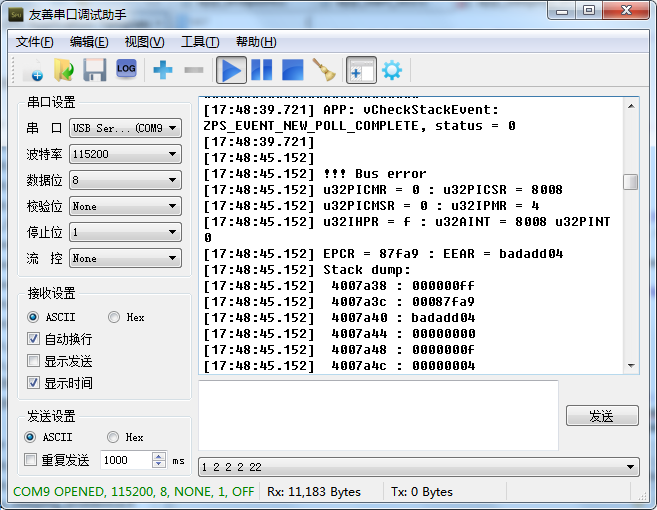
Task: Click inside the send text input area
Action: click(x=378, y=415)
